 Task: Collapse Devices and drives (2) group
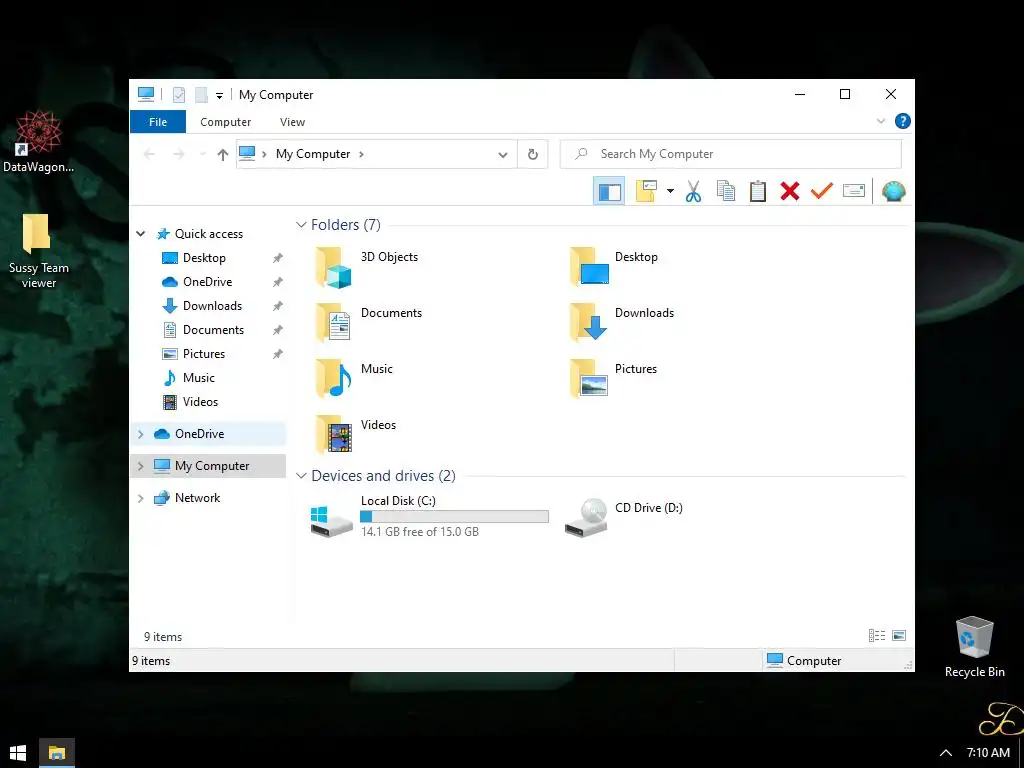click(x=301, y=475)
